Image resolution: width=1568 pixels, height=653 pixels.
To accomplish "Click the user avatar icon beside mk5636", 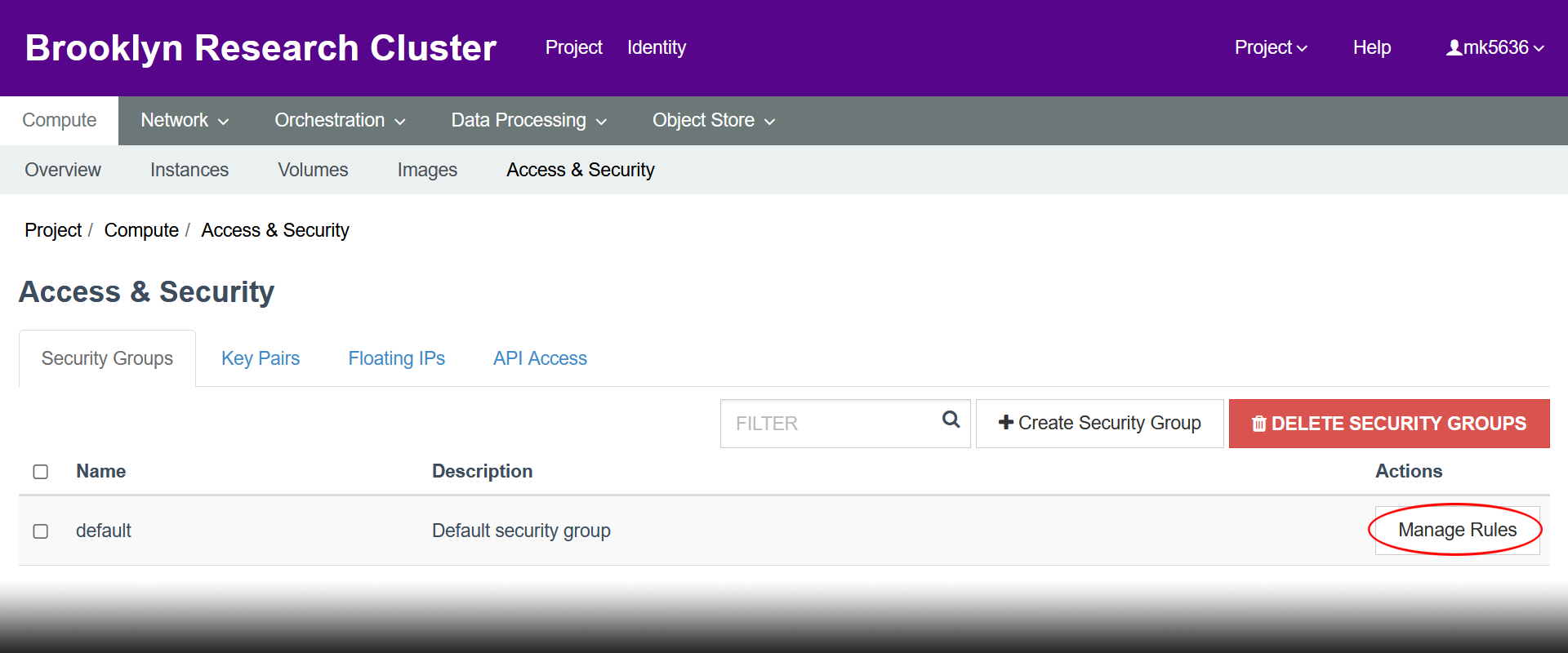I will (x=1454, y=48).
